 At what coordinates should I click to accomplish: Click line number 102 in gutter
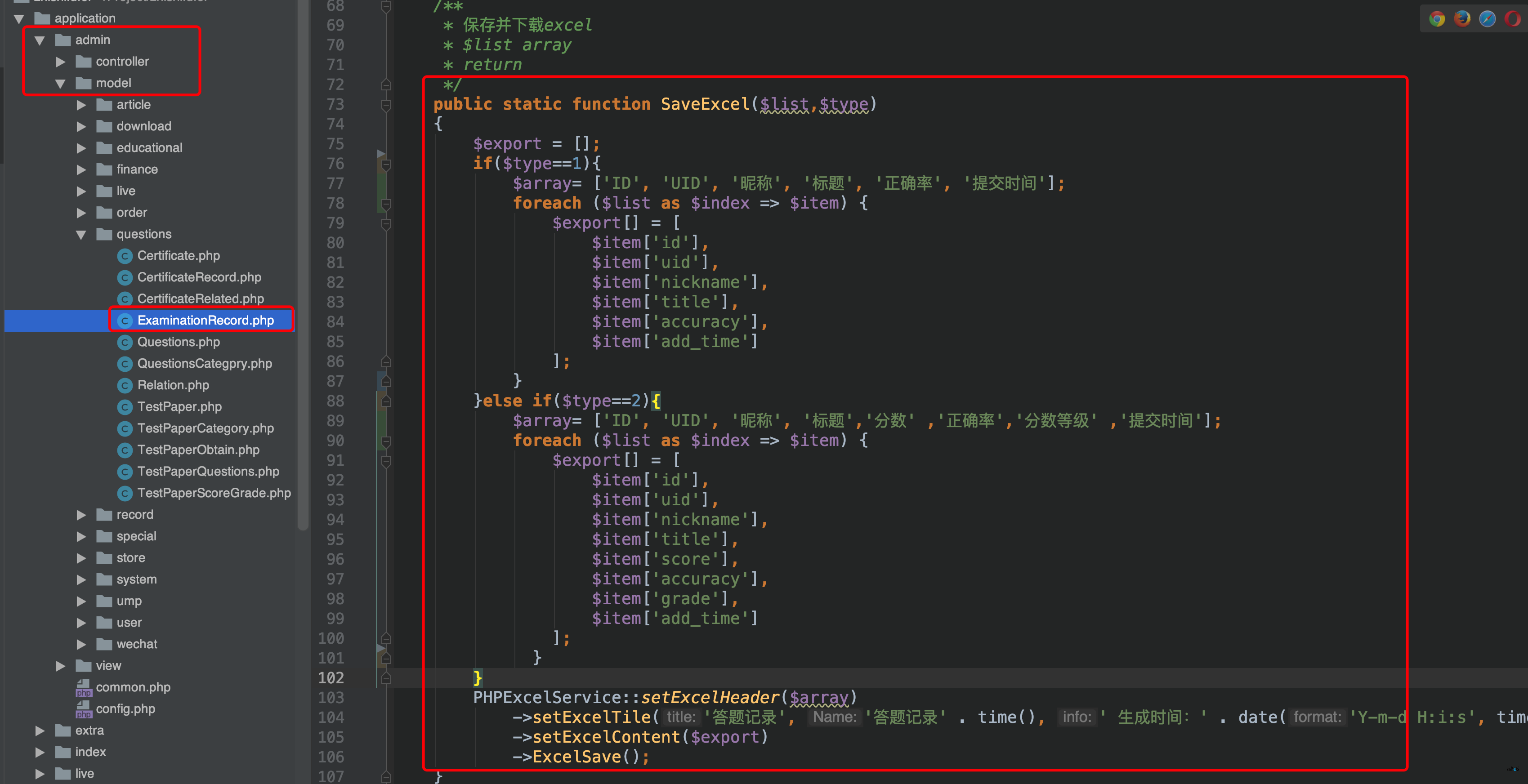pos(331,678)
